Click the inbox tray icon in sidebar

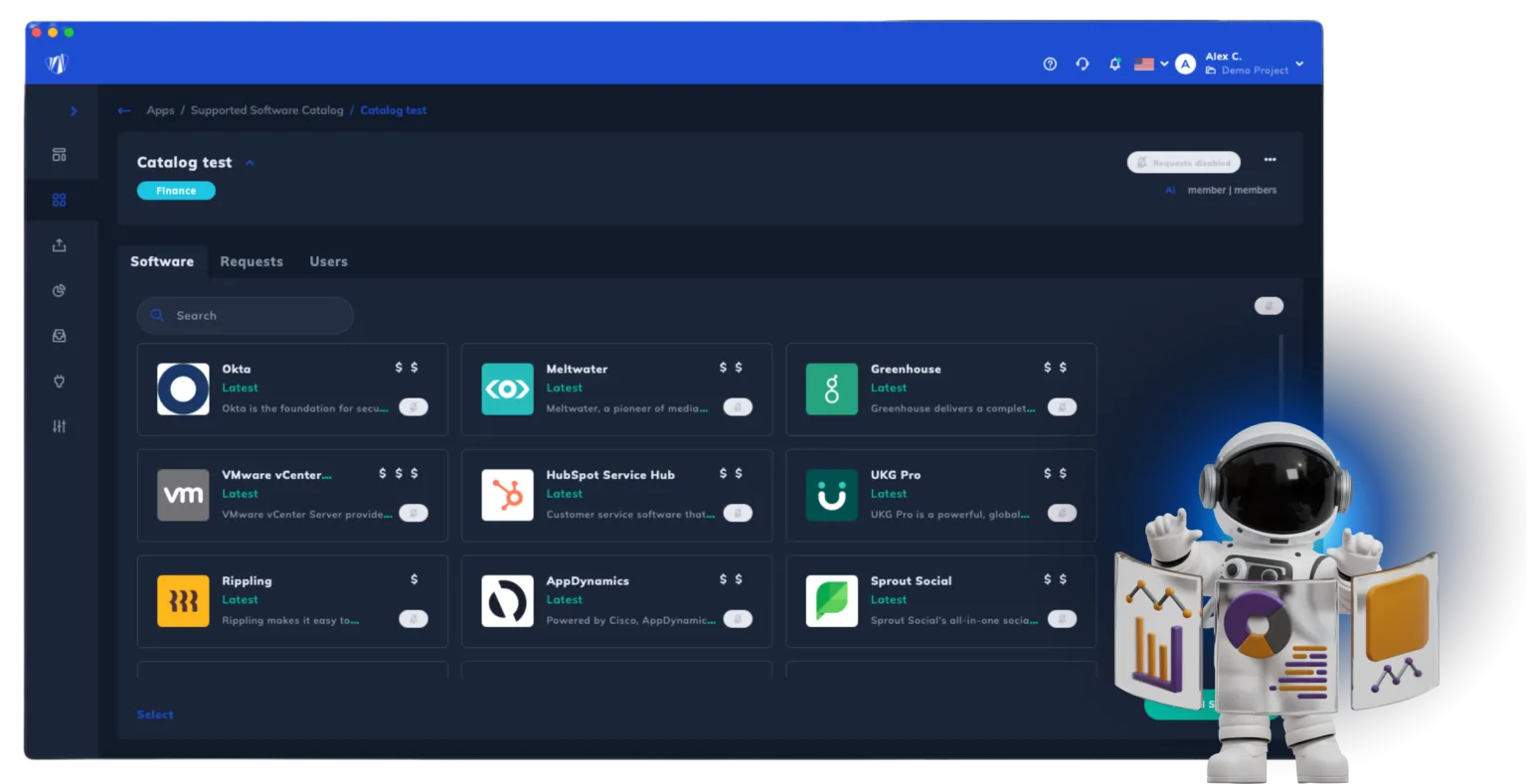pyautogui.click(x=60, y=336)
